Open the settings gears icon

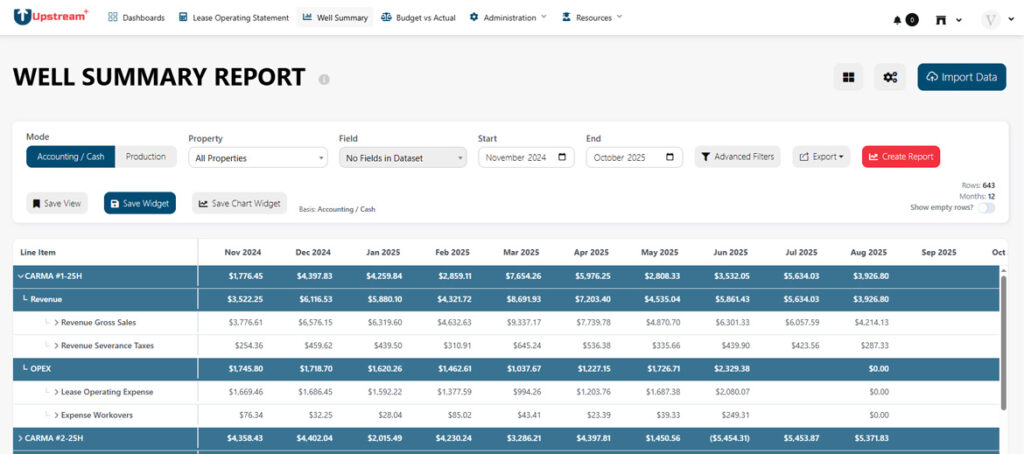point(890,77)
